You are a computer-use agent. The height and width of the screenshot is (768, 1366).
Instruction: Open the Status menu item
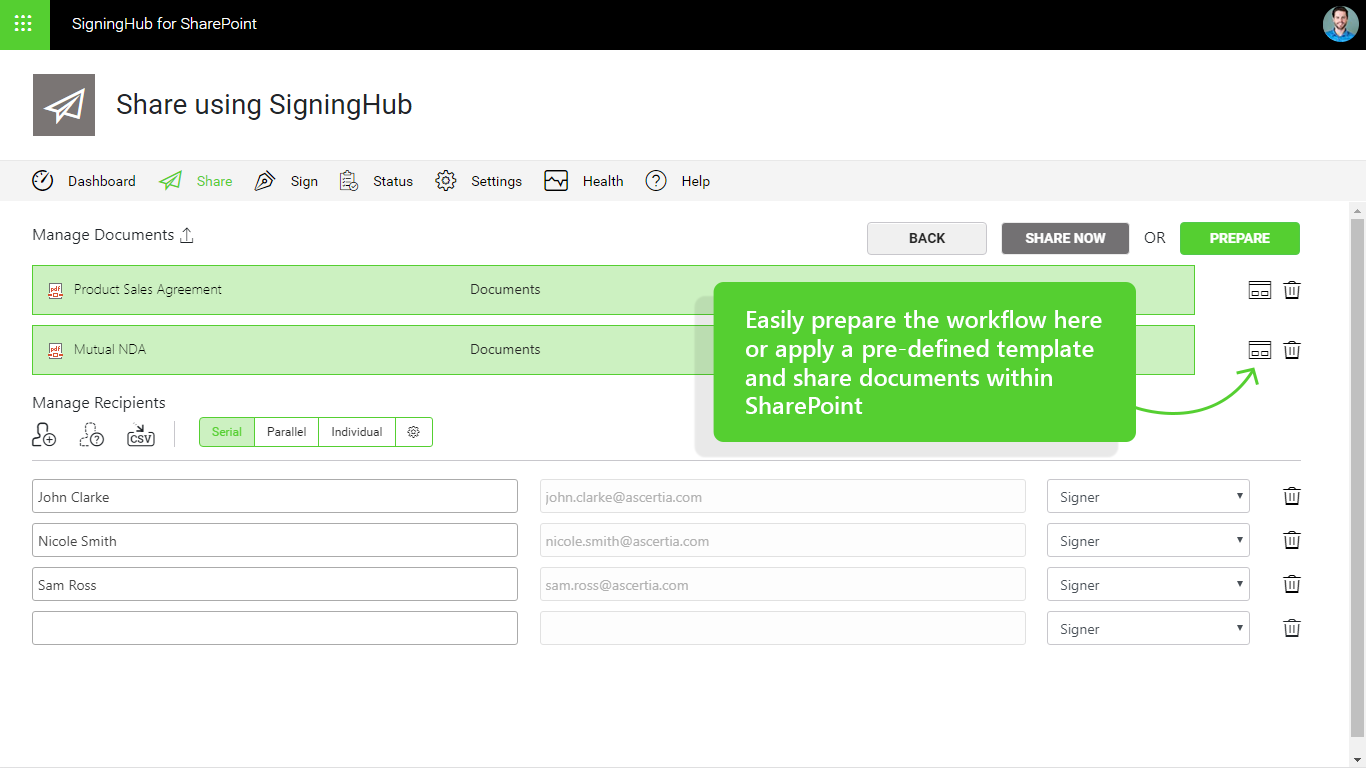pos(393,181)
